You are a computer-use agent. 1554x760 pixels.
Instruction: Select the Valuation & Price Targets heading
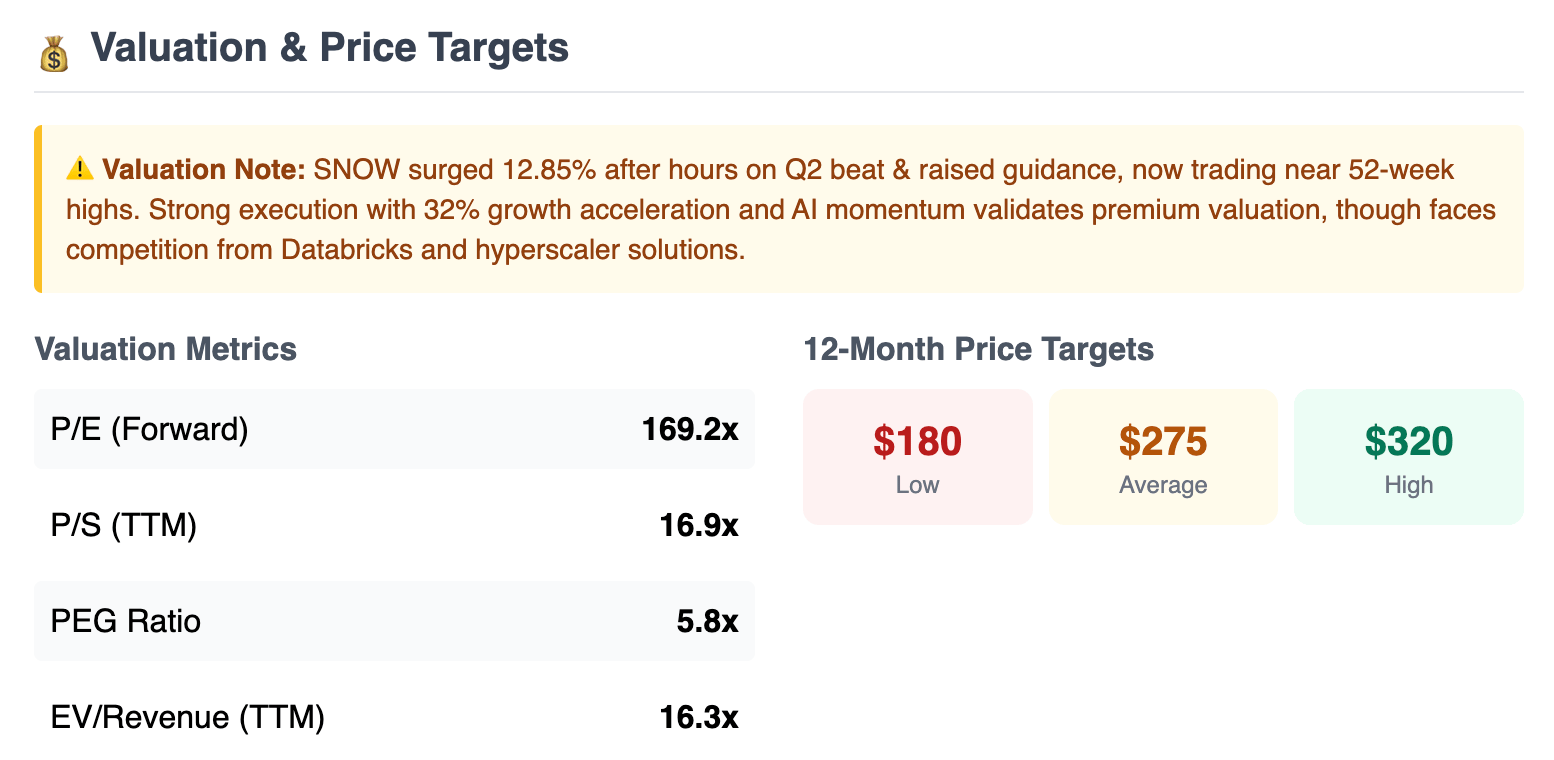pos(330,48)
